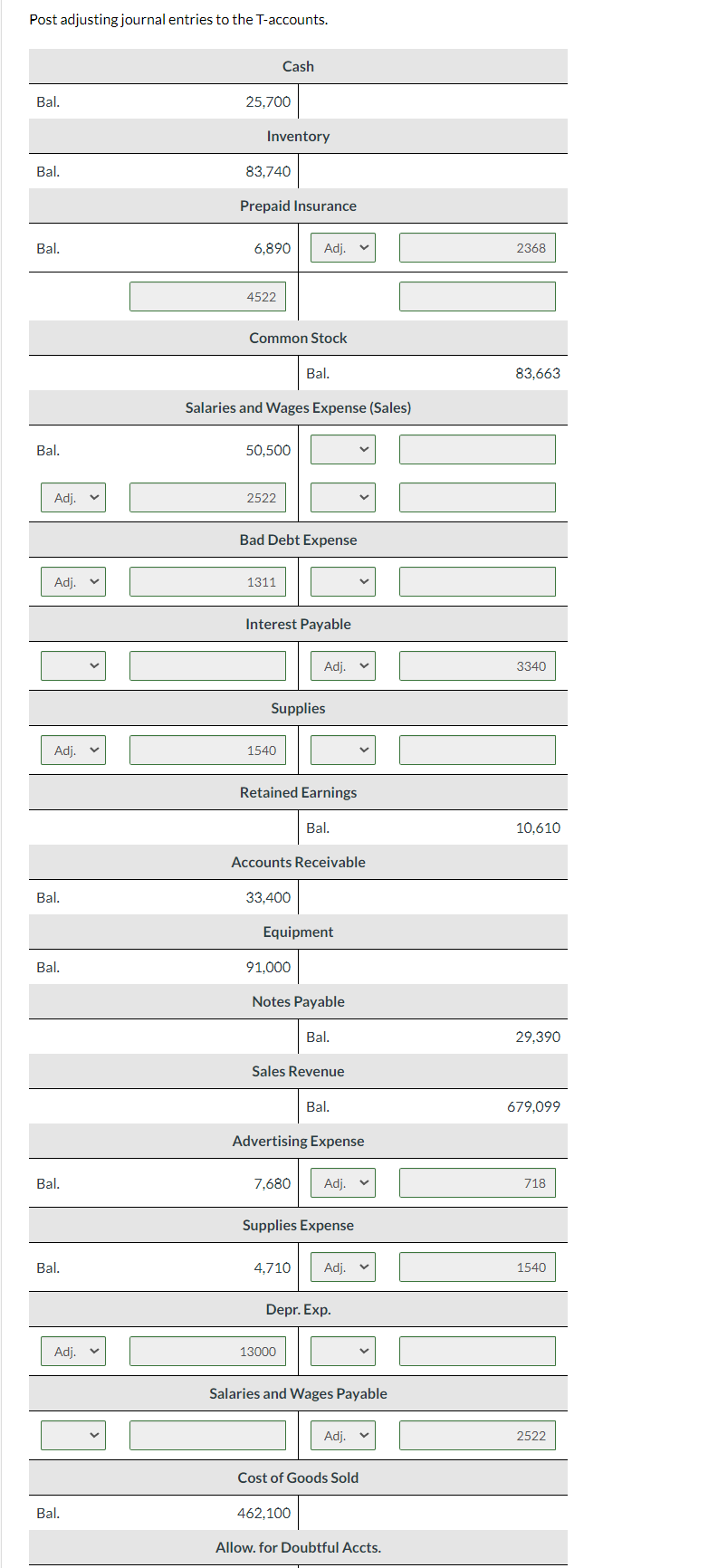Viewport: 708px width, 1568px height.
Task: Open Salaries and Wages Payable empty debit dropdown
Action: click(73, 1436)
